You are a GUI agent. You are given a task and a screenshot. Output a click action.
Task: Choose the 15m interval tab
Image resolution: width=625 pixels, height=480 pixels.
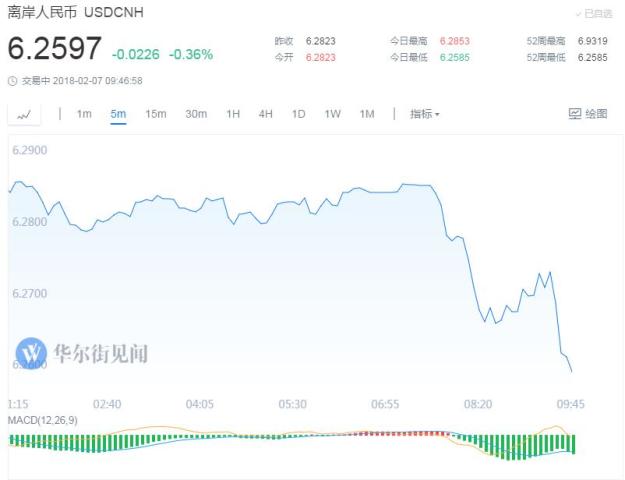[155, 114]
